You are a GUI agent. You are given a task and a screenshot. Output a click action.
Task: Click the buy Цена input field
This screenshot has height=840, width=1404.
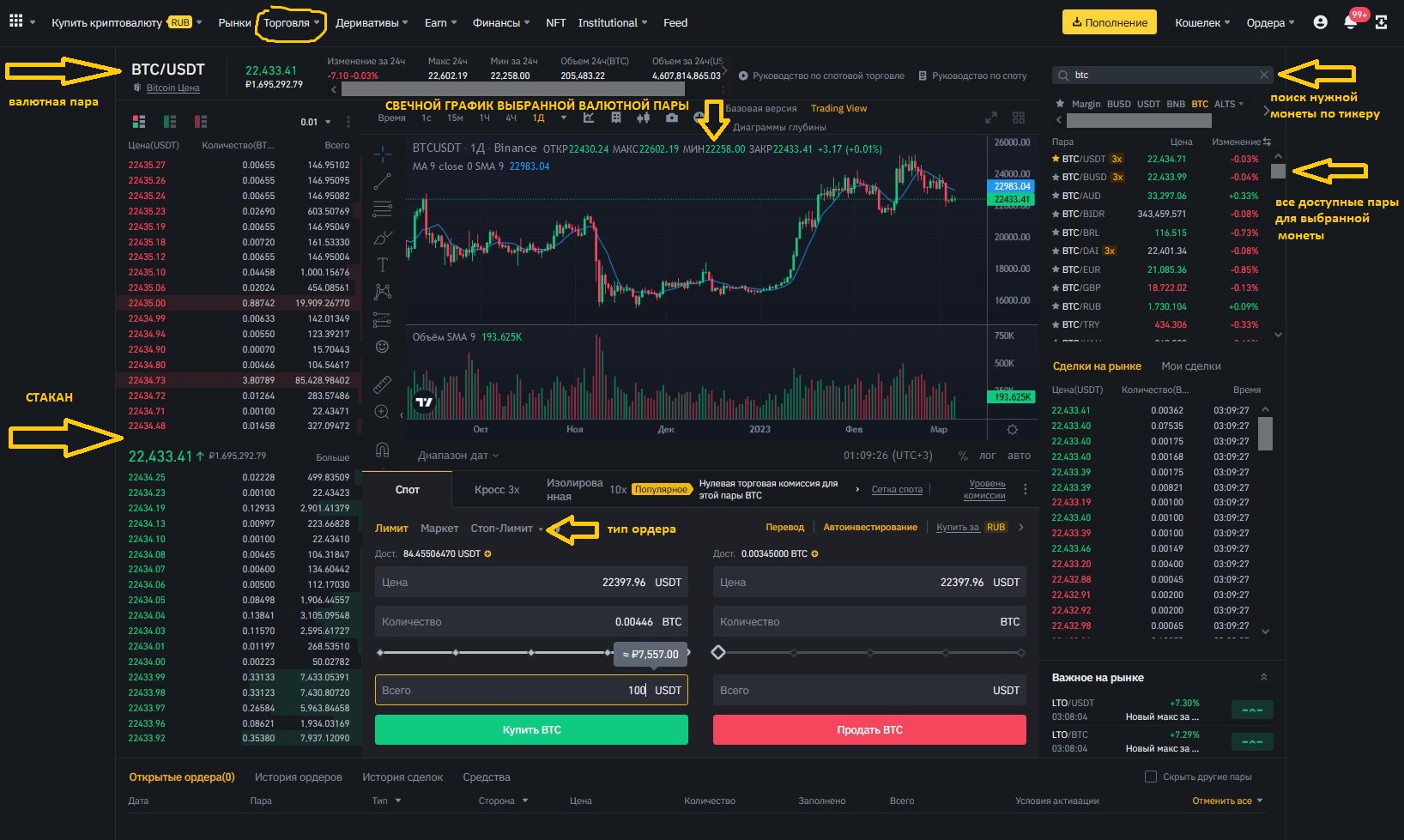coord(531,583)
